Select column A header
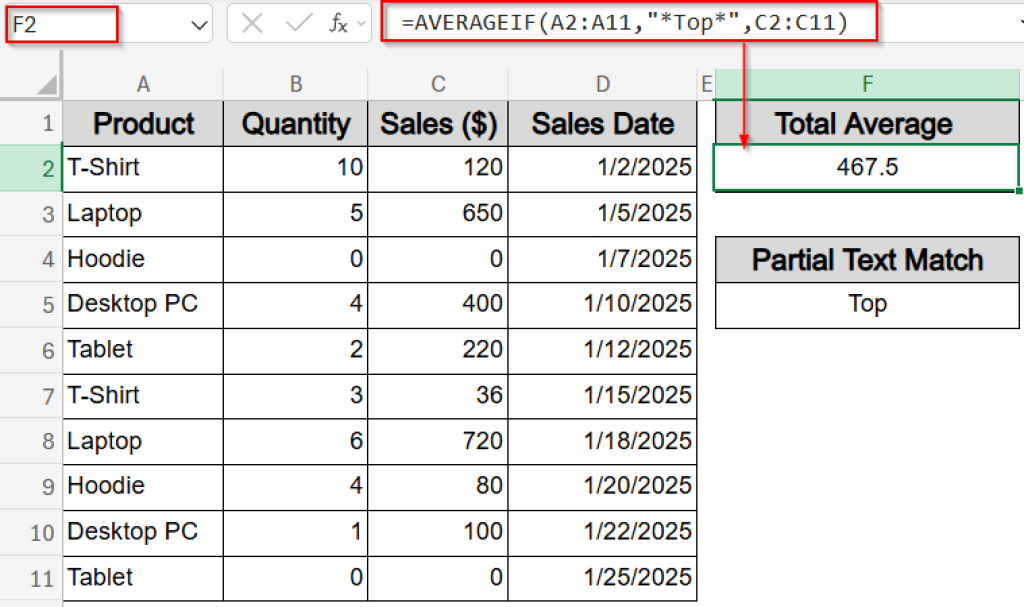 (142, 82)
